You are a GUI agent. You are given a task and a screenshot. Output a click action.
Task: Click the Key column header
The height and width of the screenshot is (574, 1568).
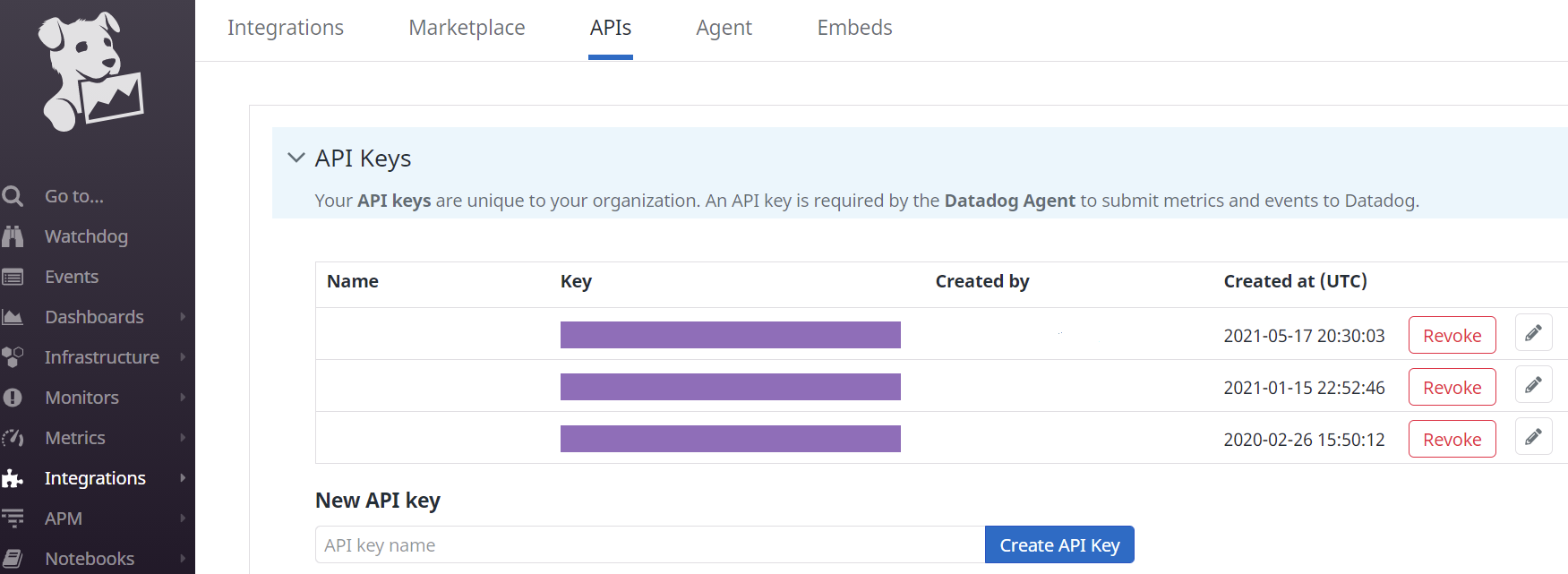[576, 281]
